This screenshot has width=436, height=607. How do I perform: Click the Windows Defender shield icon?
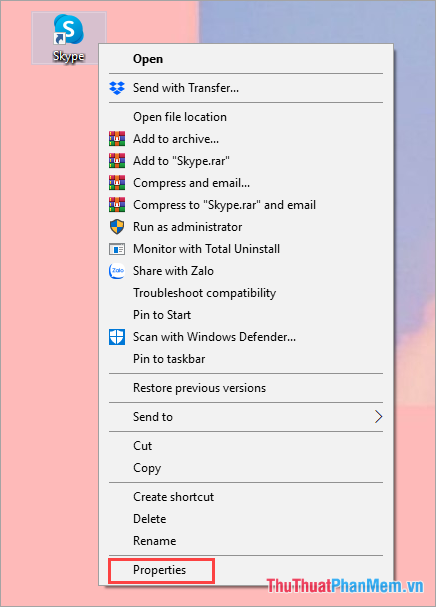pyautogui.click(x=117, y=337)
